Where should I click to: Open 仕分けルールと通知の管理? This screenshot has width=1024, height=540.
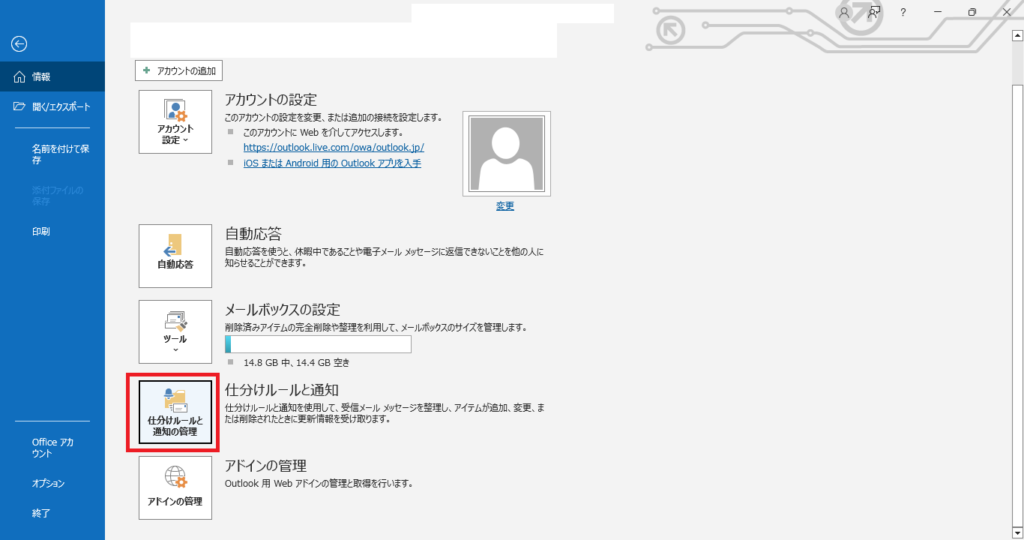[175, 414]
